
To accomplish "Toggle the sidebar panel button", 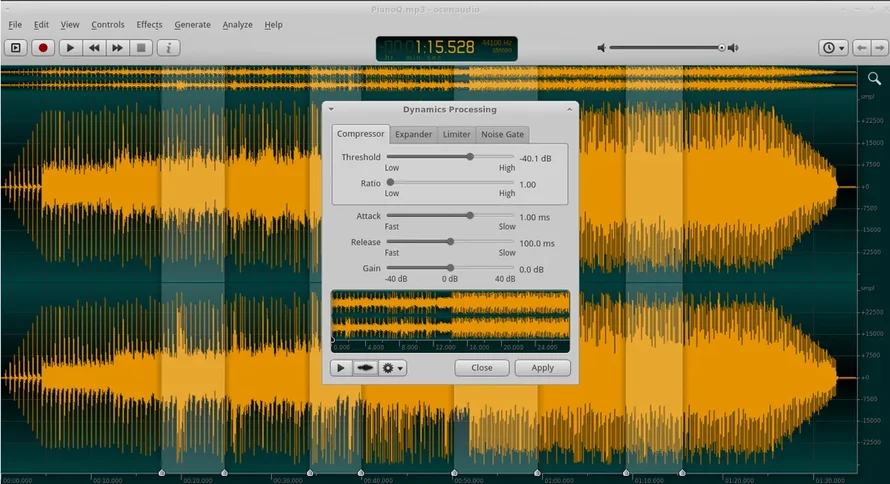I will [x=15, y=47].
